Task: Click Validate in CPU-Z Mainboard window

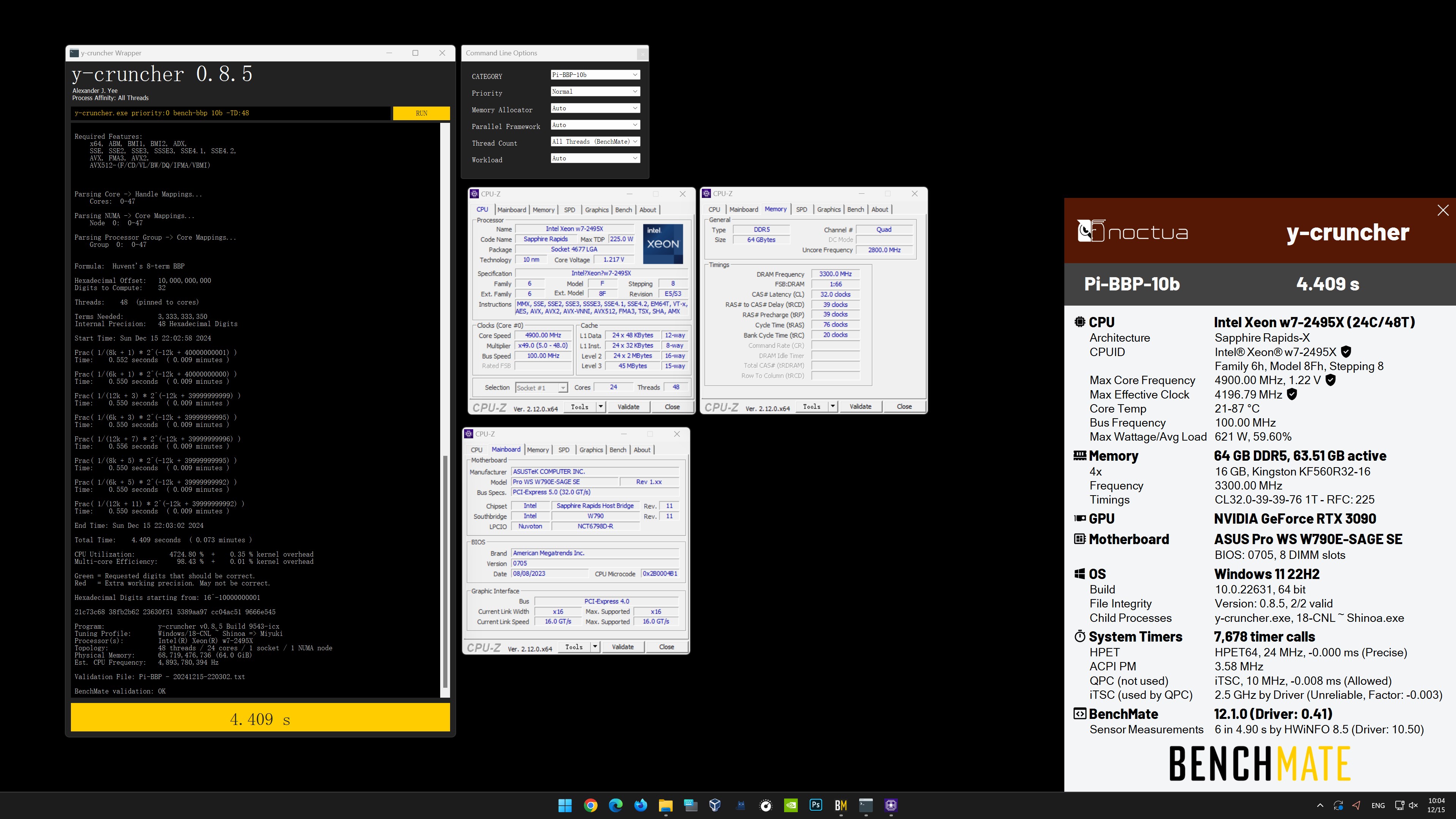Action: [622, 646]
